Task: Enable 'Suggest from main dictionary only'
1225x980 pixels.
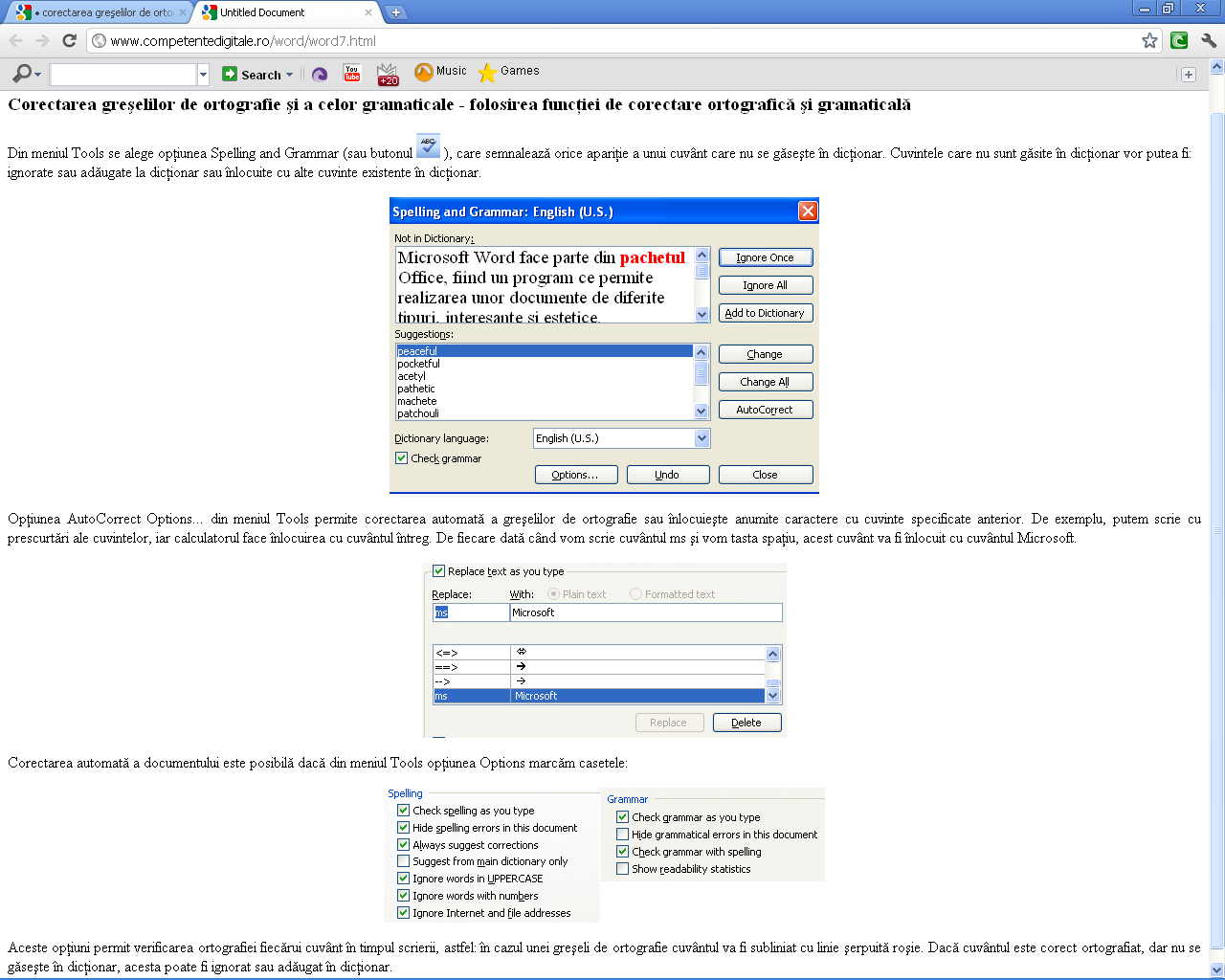Action: [x=404, y=861]
